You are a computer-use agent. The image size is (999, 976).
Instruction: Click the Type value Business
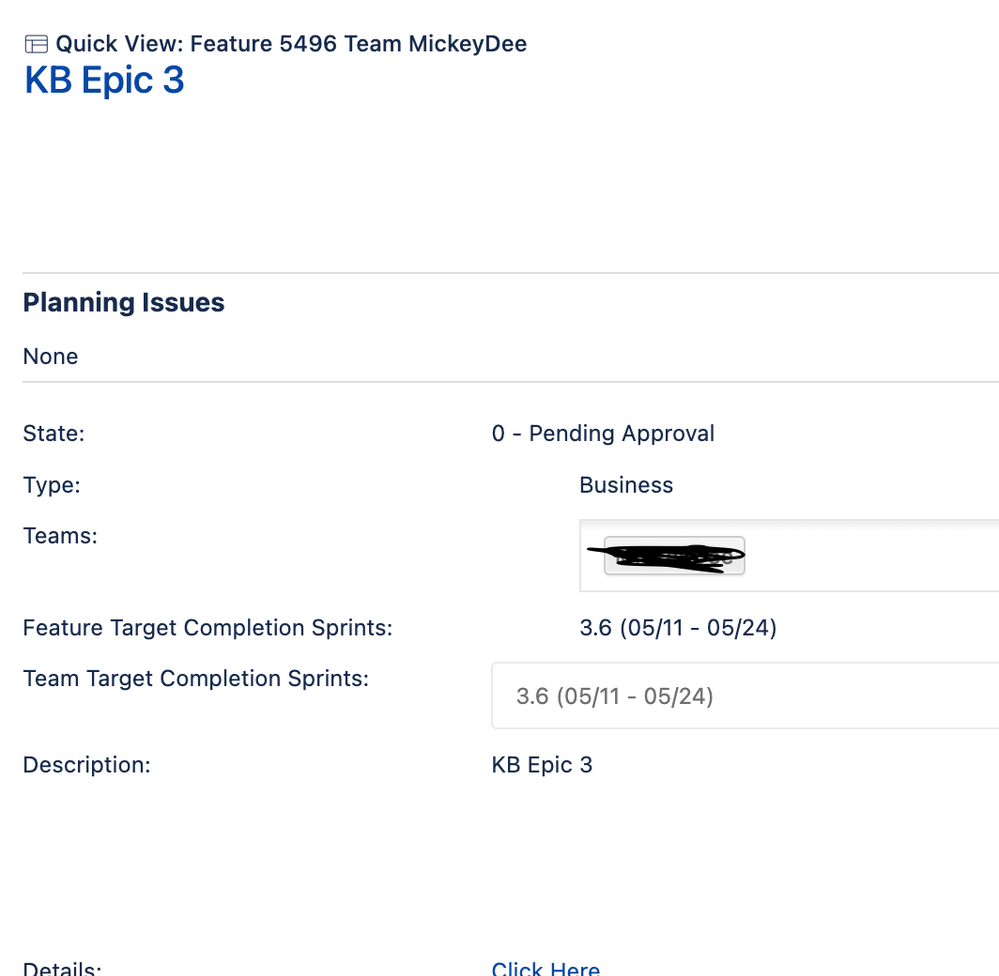(626, 485)
